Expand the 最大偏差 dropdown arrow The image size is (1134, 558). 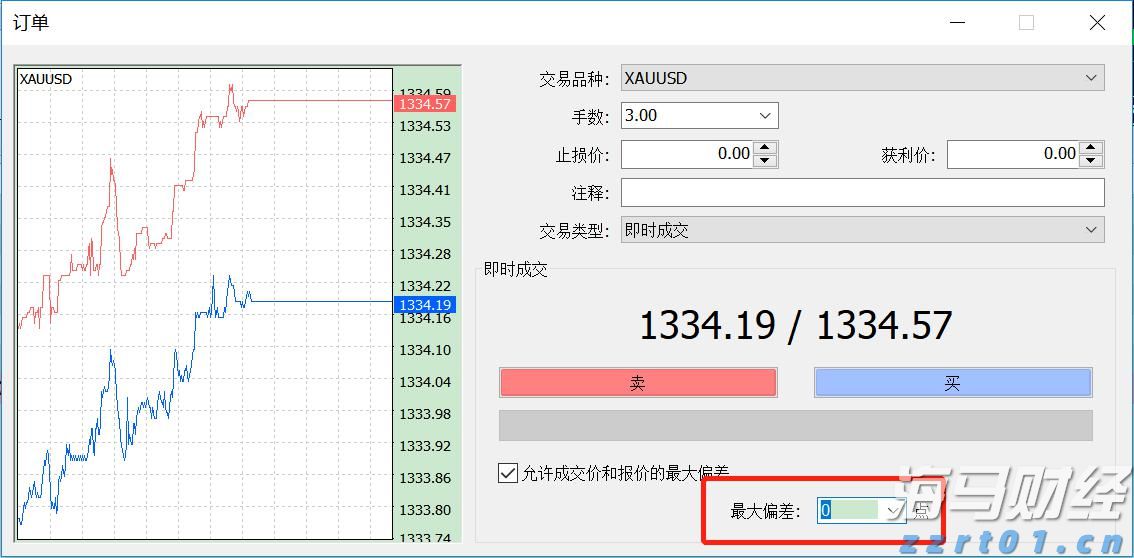[x=893, y=511]
